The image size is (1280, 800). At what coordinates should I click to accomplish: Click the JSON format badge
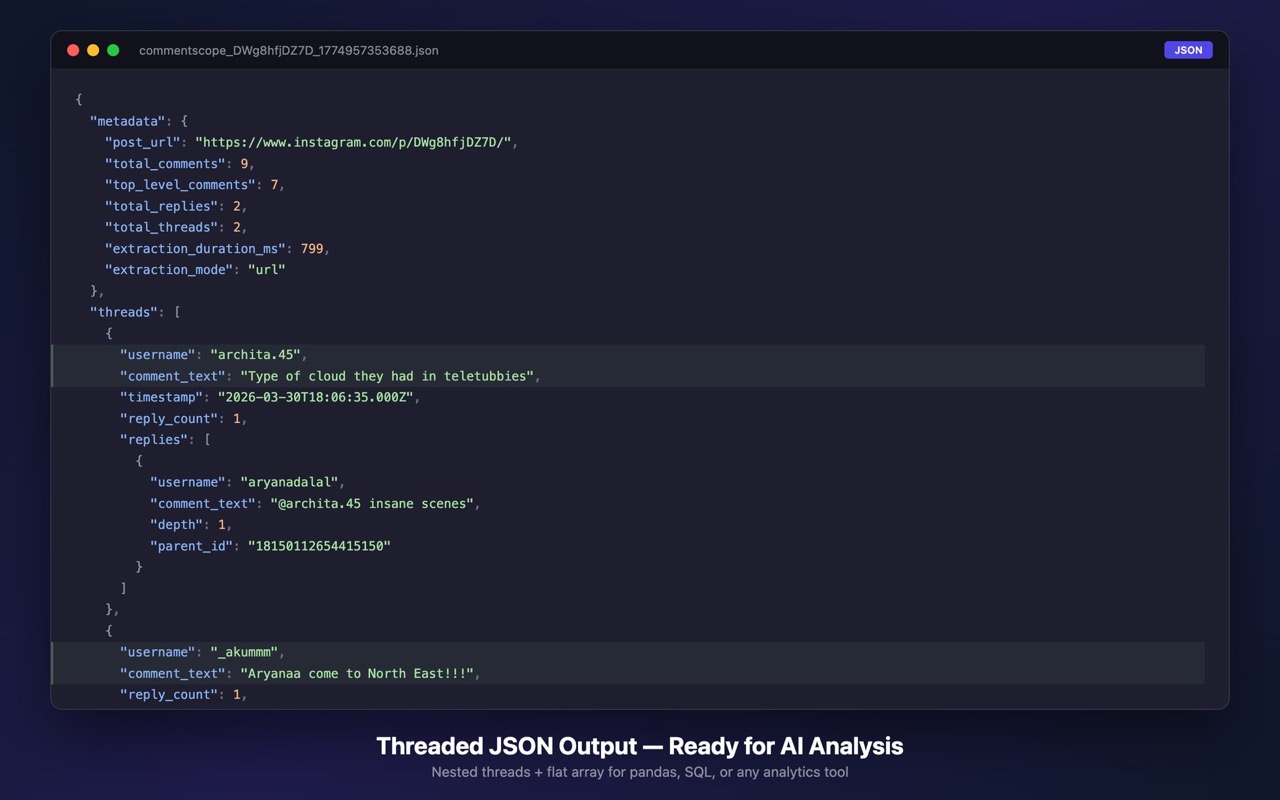1187,49
